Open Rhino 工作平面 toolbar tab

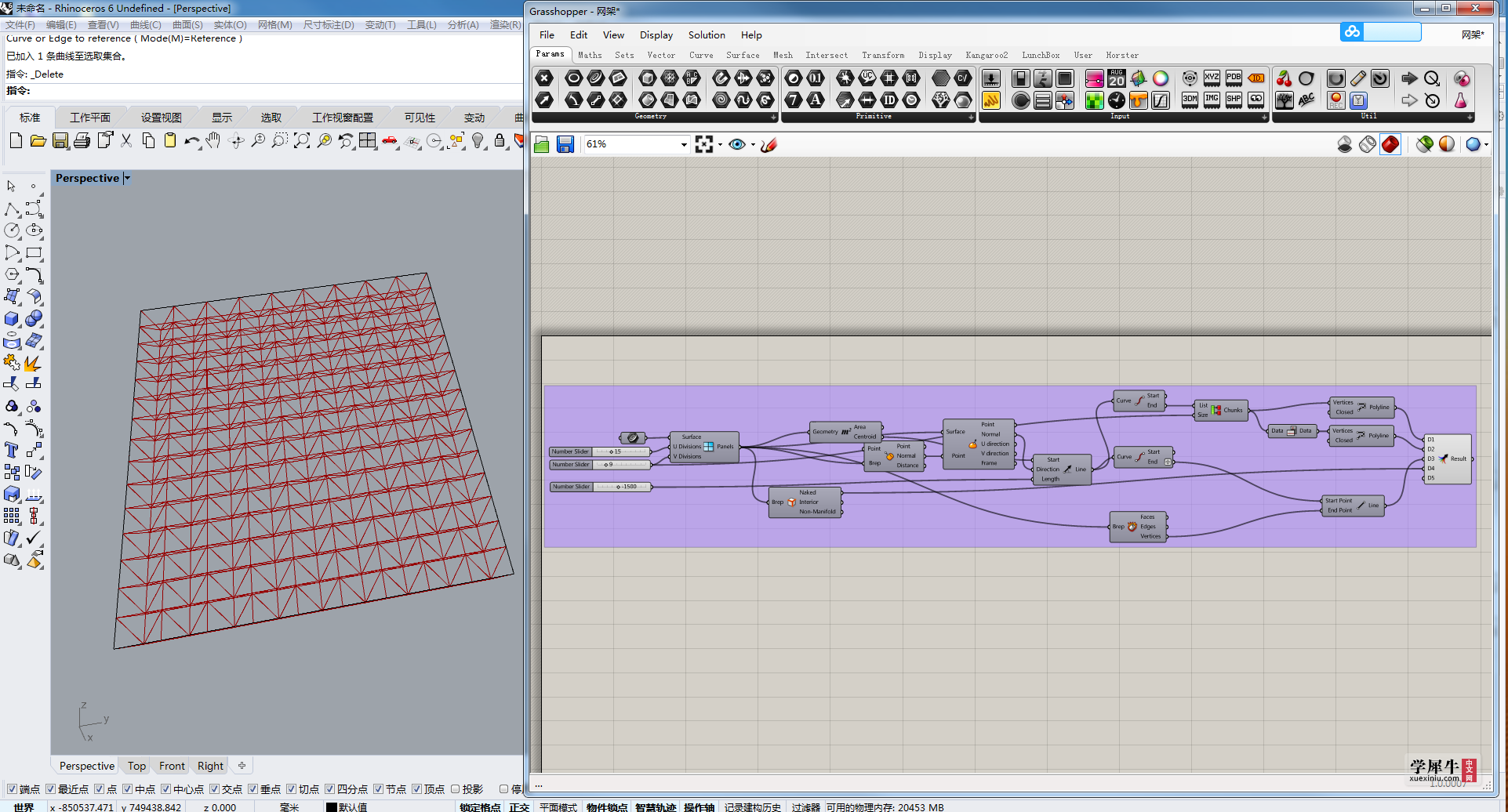click(x=90, y=118)
